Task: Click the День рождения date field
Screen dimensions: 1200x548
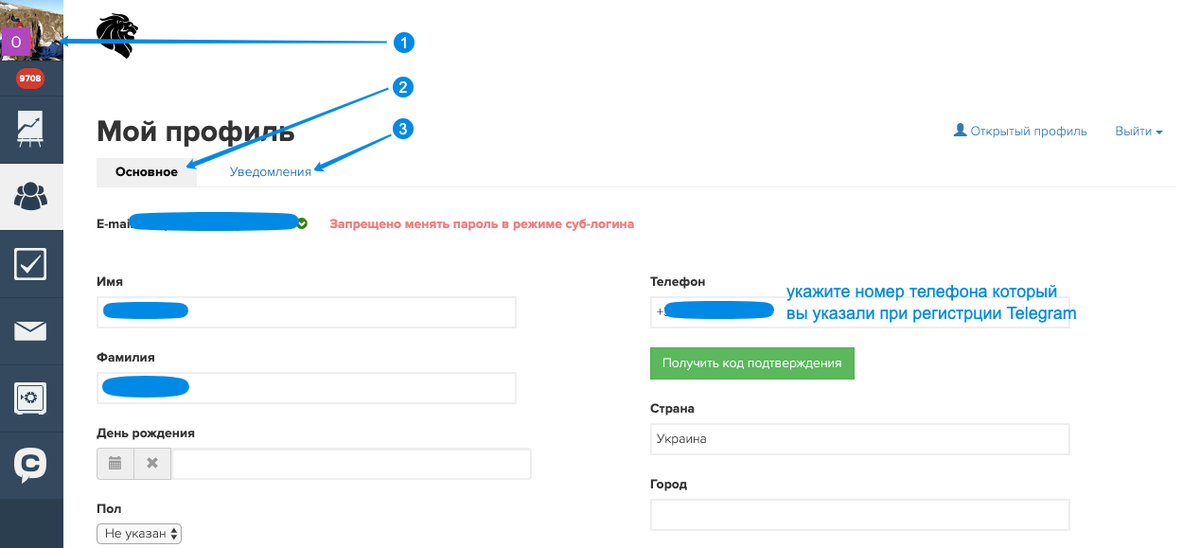Action: tap(350, 463)
